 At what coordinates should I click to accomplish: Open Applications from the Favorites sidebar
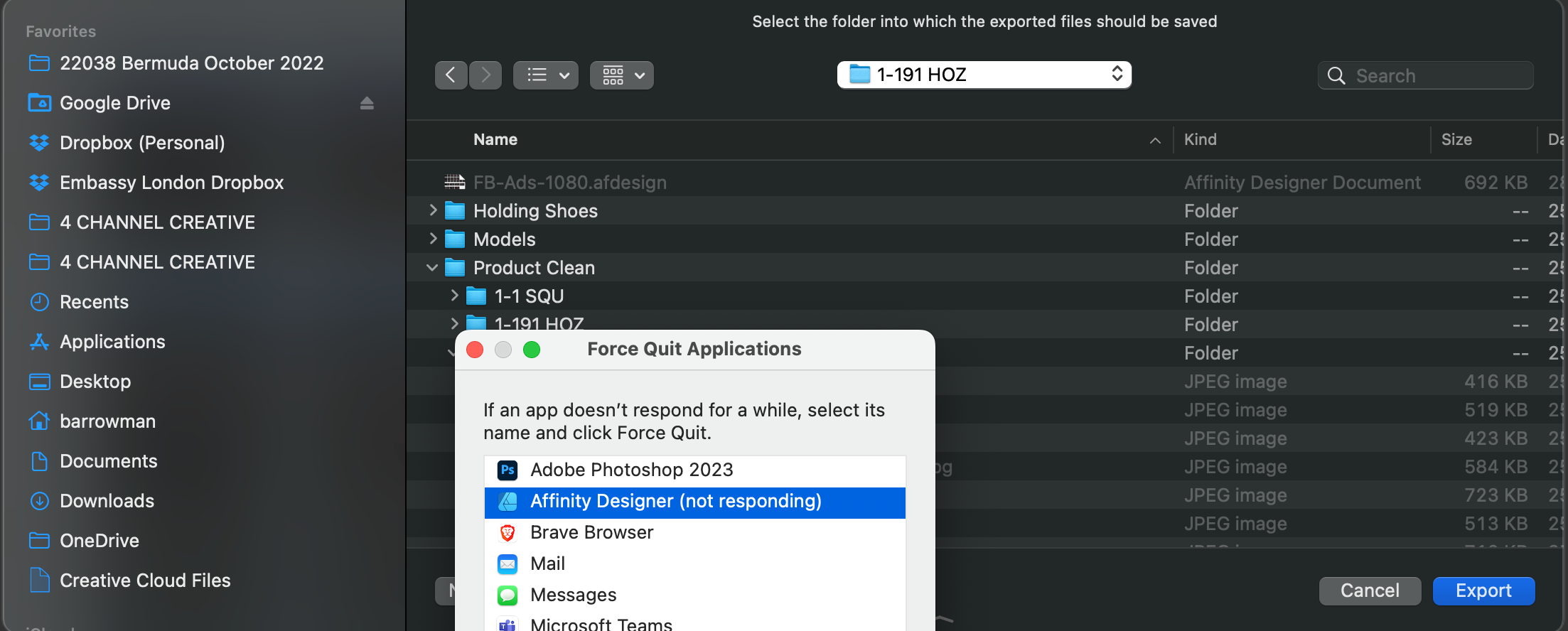click(112, 342)
